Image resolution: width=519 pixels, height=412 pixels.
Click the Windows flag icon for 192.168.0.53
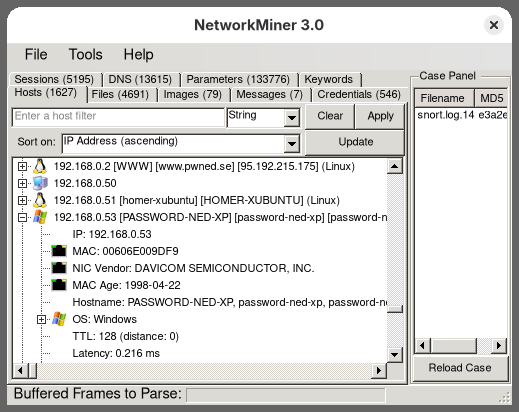coord(40,217)
